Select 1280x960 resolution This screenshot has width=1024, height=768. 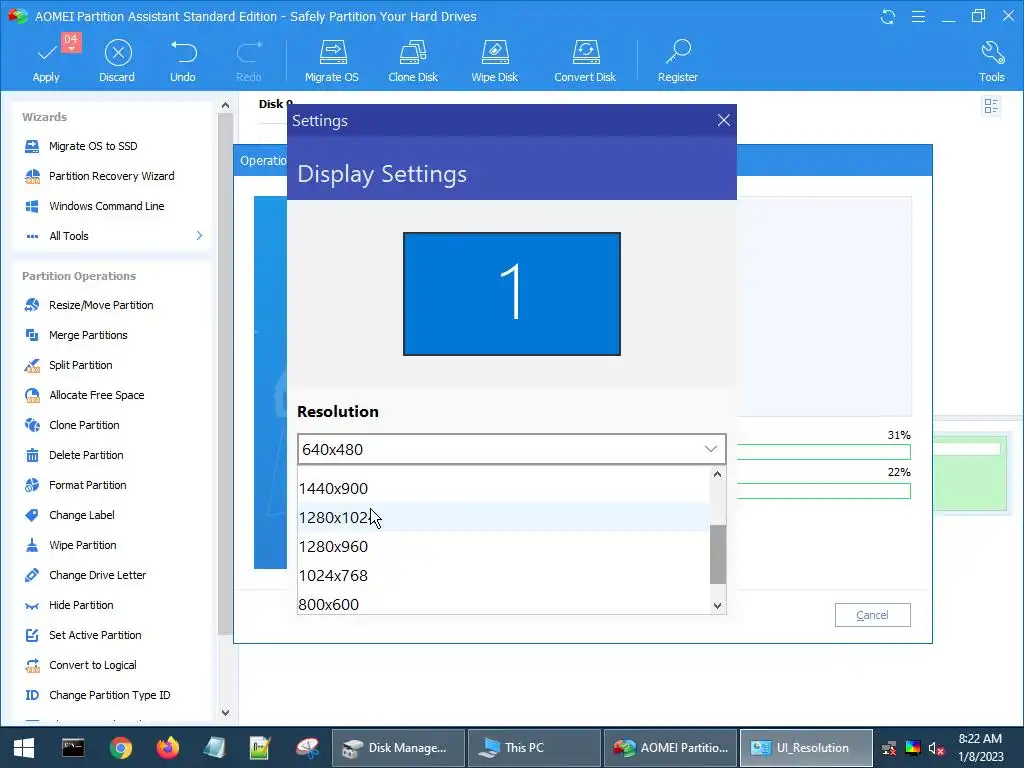coord(503,547)
